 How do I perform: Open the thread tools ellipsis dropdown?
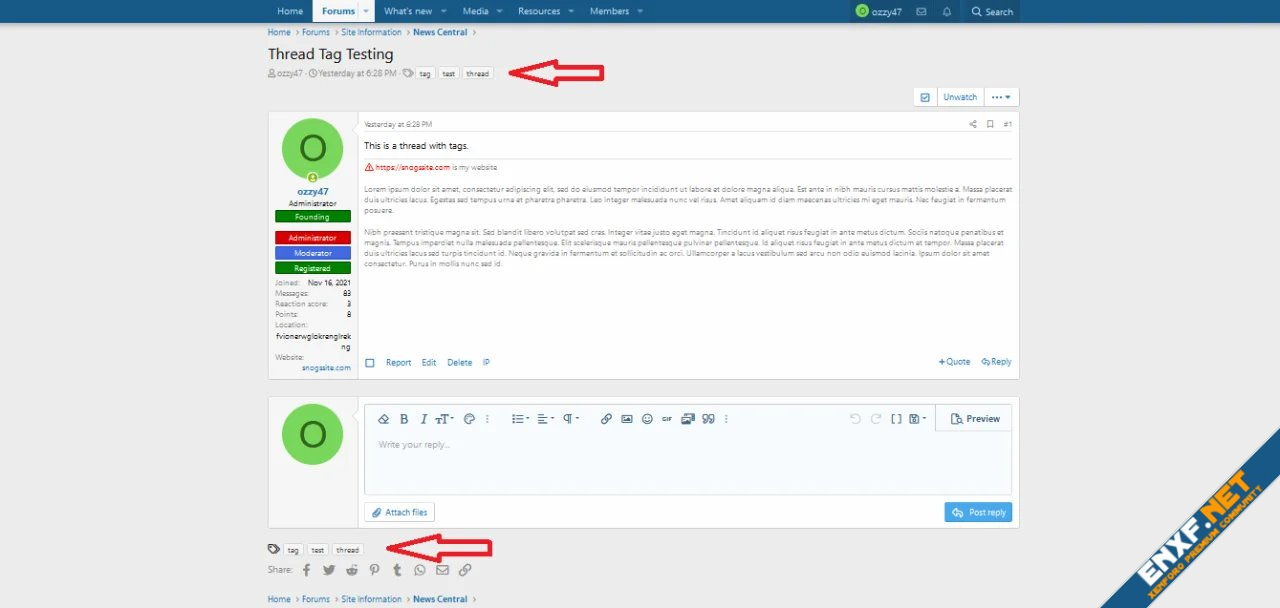coord(1001,97)
